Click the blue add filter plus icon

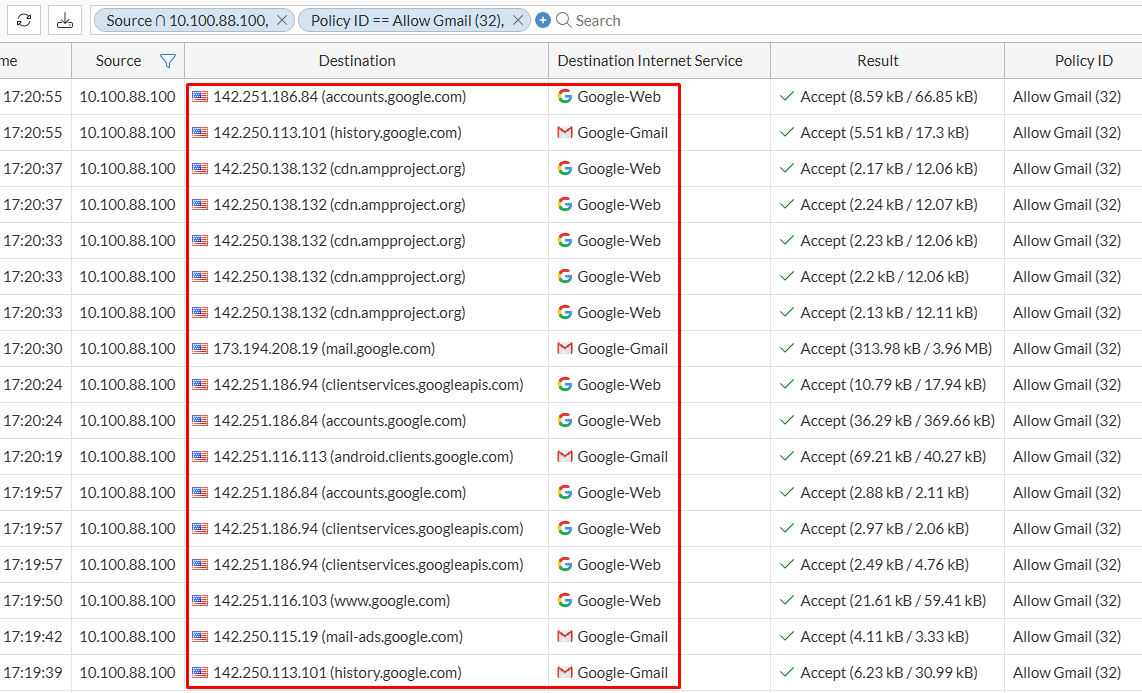click(x=543, y=19)
